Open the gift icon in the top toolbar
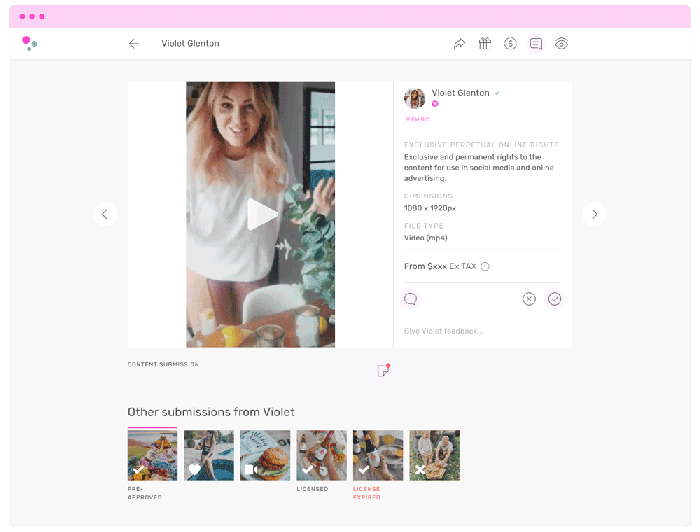 click(x=484, y=44)
